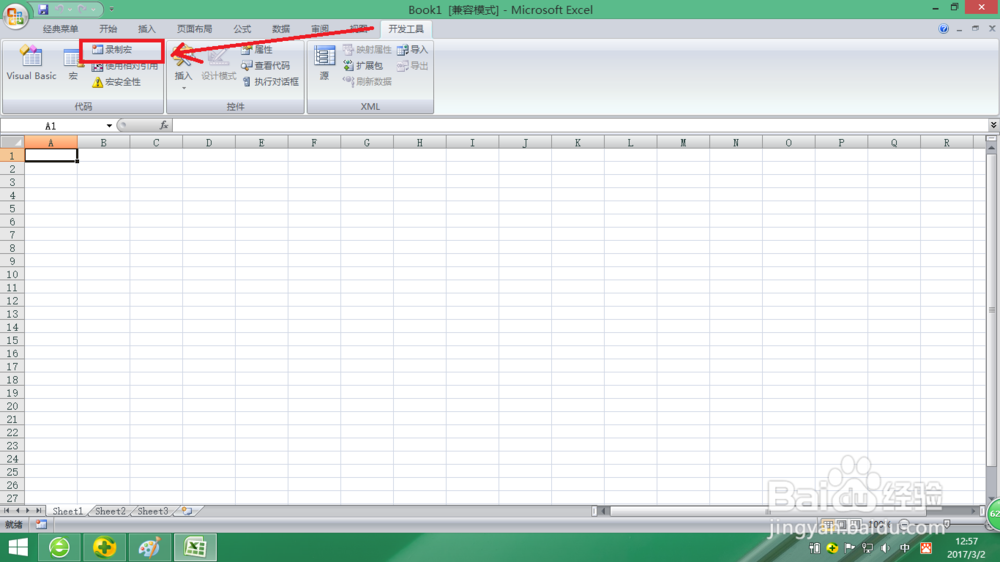Toggle 设计模式 design mode

pyautogui.click(x=219, y=64)
